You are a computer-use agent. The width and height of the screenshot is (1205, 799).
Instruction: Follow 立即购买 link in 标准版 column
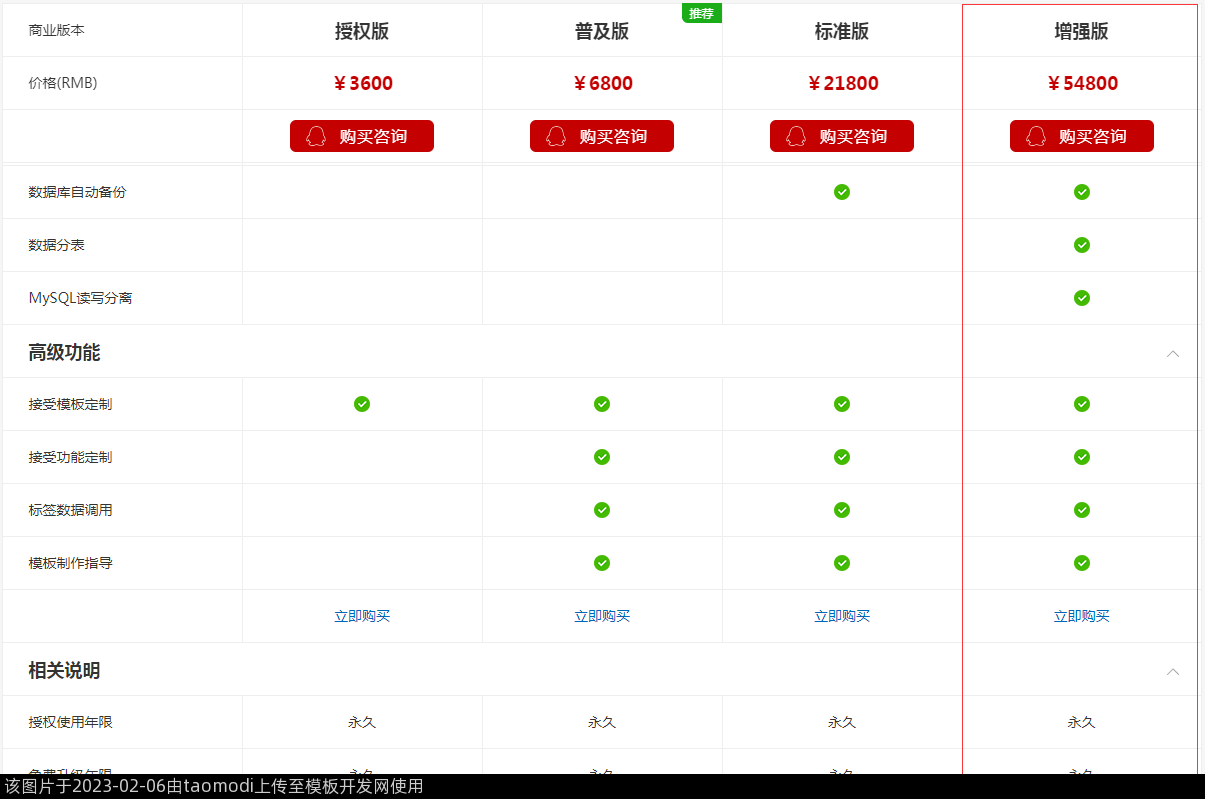tap(842, 616)
